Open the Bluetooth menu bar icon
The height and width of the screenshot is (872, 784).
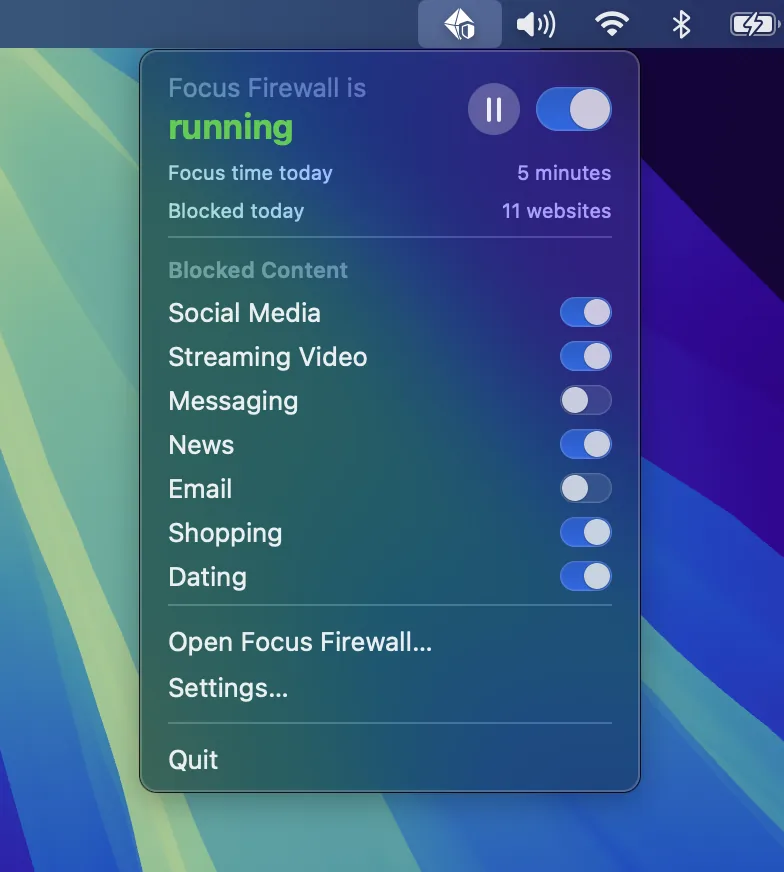pyautogui.click(x=681, y=24)
